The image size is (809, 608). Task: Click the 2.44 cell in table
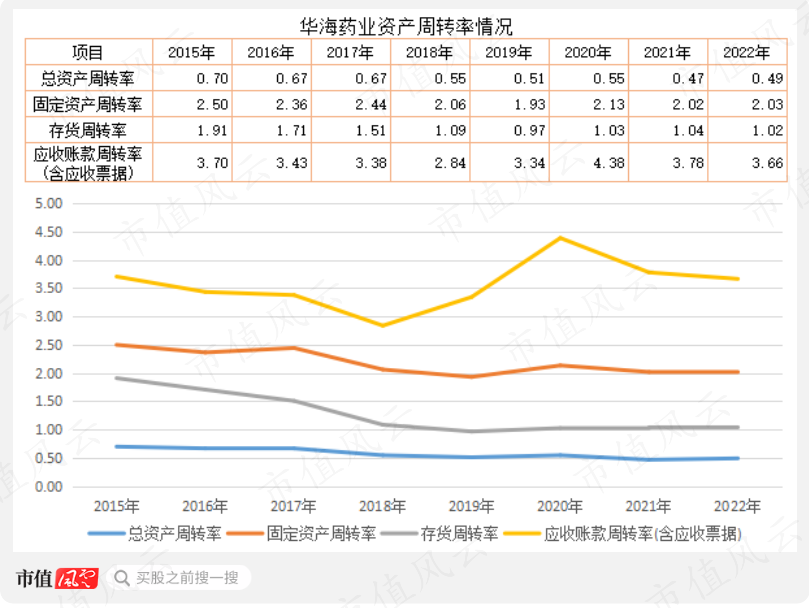pyautogui.click(x=351, y=104)
